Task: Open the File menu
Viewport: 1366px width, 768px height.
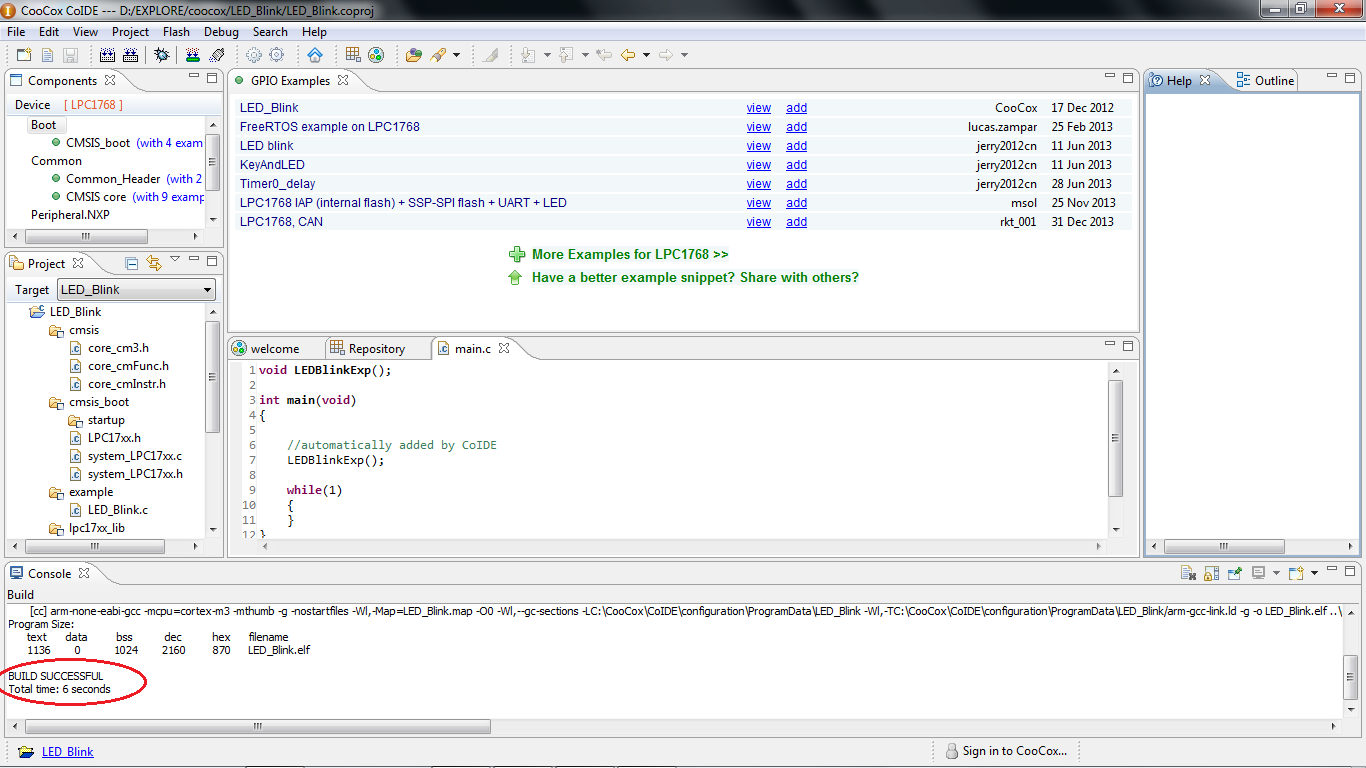Action: [x=16, y=32]
